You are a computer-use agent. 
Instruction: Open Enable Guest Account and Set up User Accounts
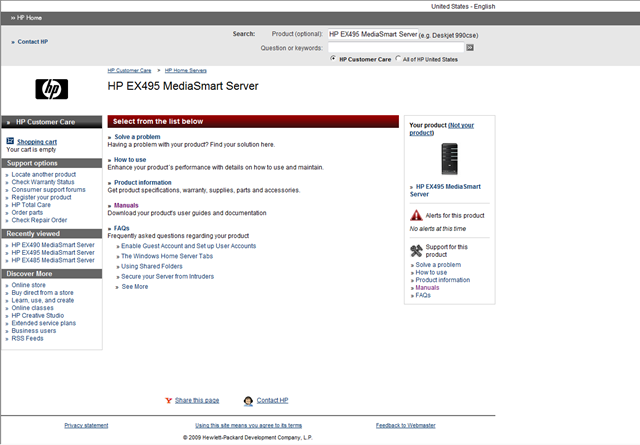point(189,246)
